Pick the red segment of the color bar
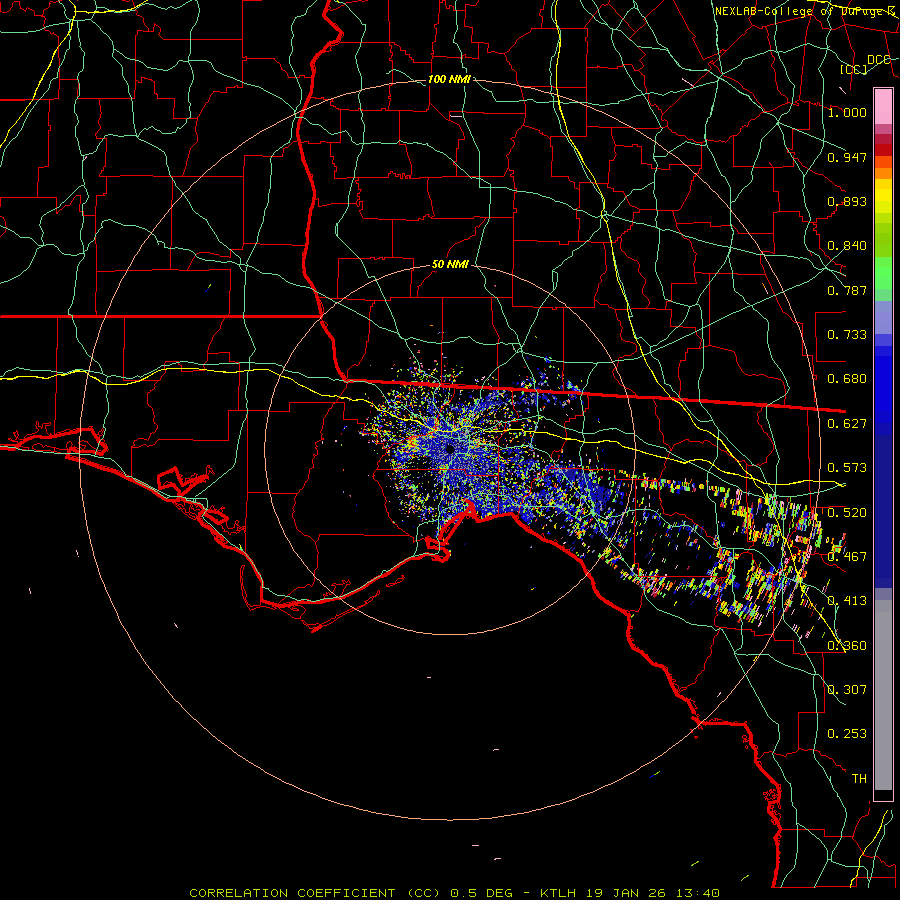The height and width of the screenshot is (900, 900). pos(883,150)
